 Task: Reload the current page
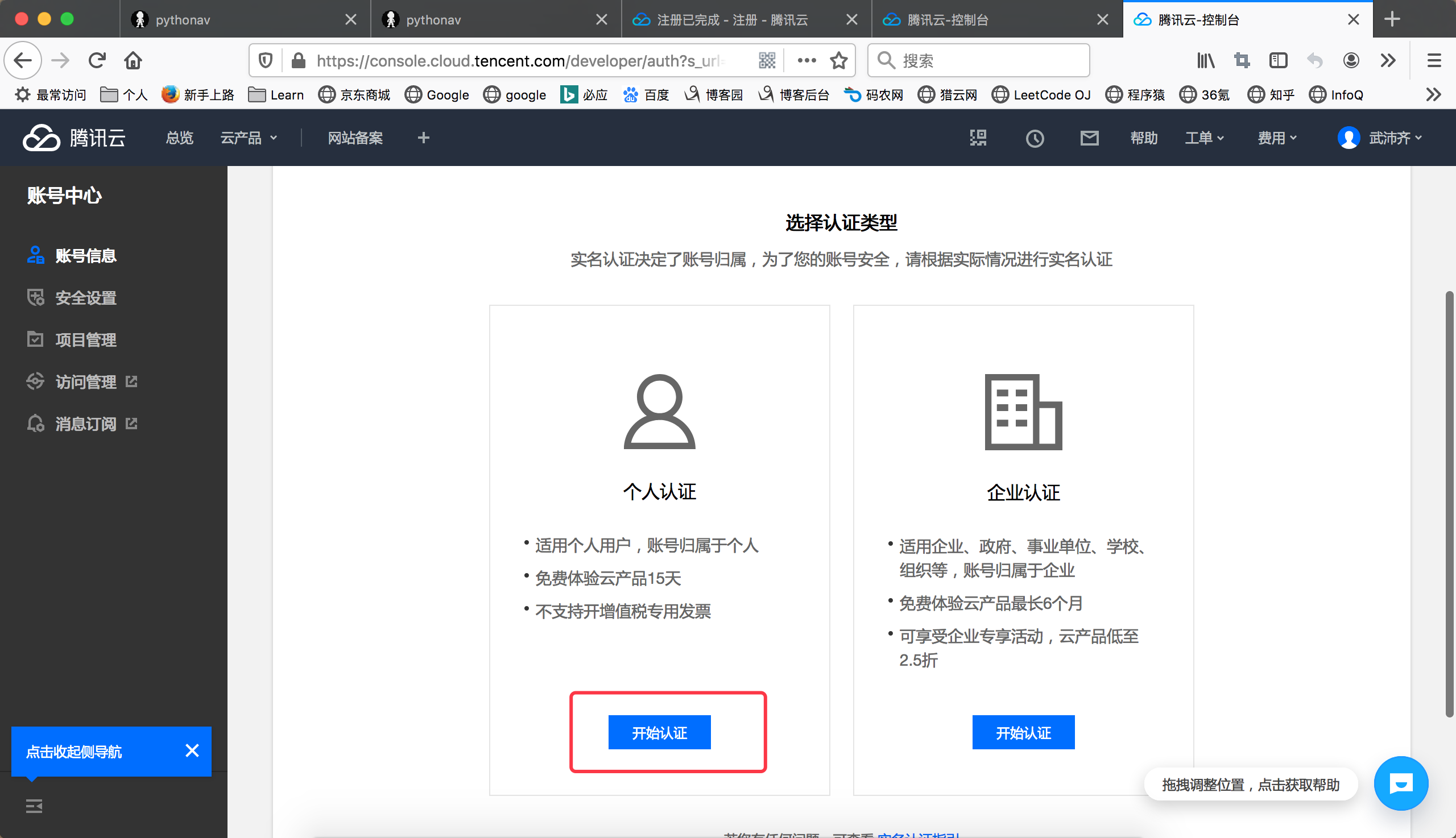click(x=97, y=60)
